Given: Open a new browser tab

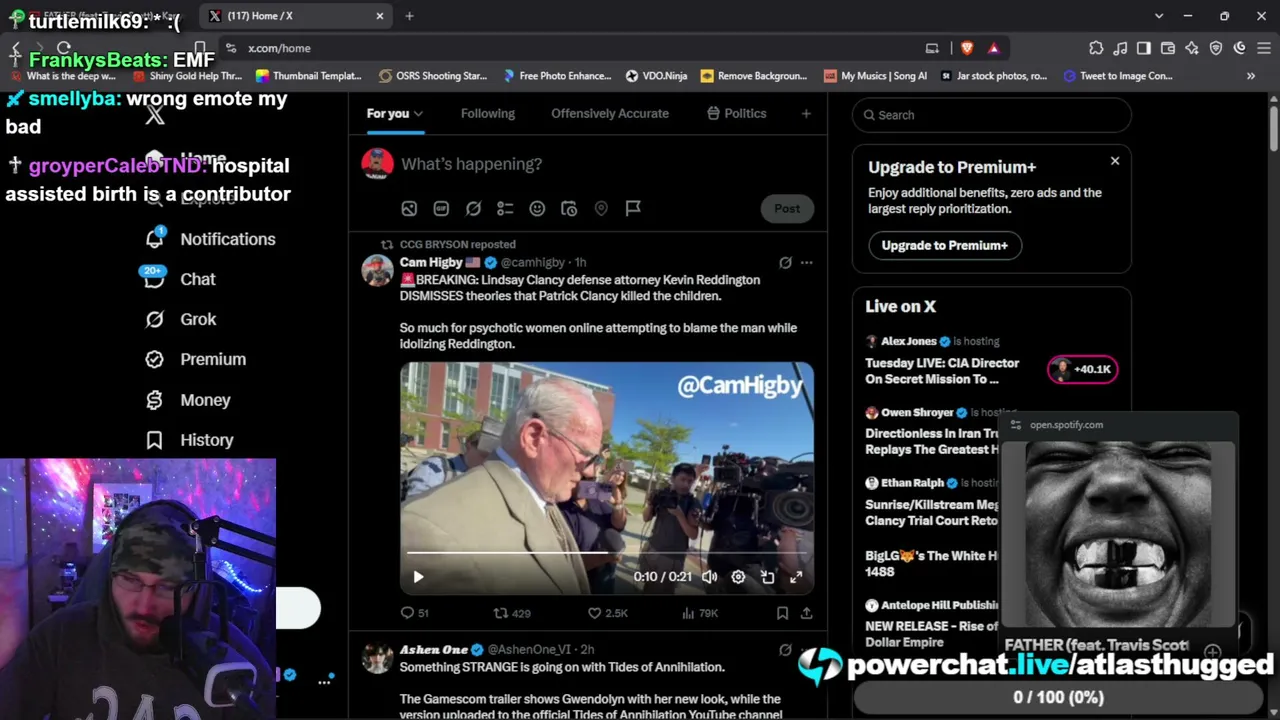Looking at the screenshot, I should (410, 16).
